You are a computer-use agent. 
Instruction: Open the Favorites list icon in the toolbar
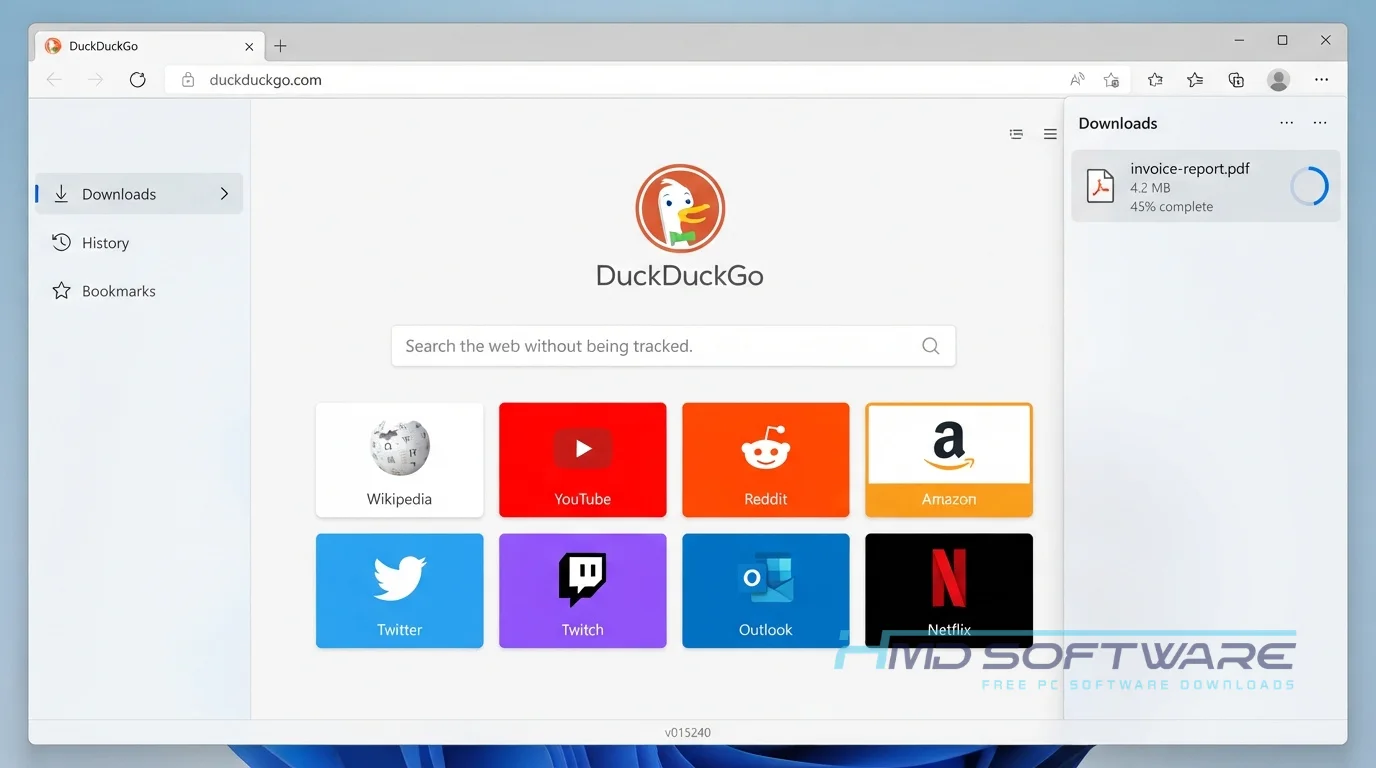click(1195, 80)
